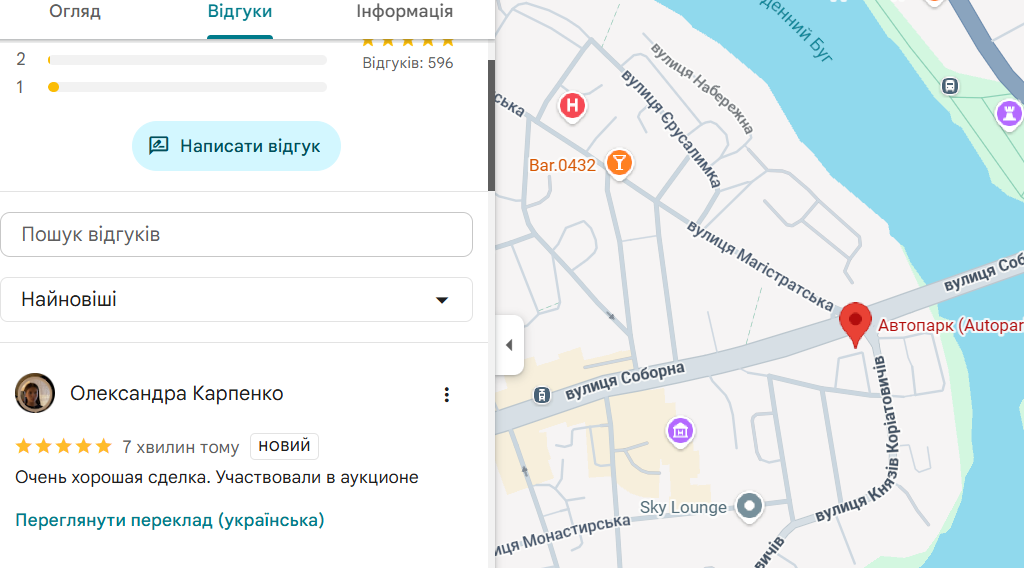
Task: Click the five-star rating of Олександра's review
Action: tap(63, 447)
